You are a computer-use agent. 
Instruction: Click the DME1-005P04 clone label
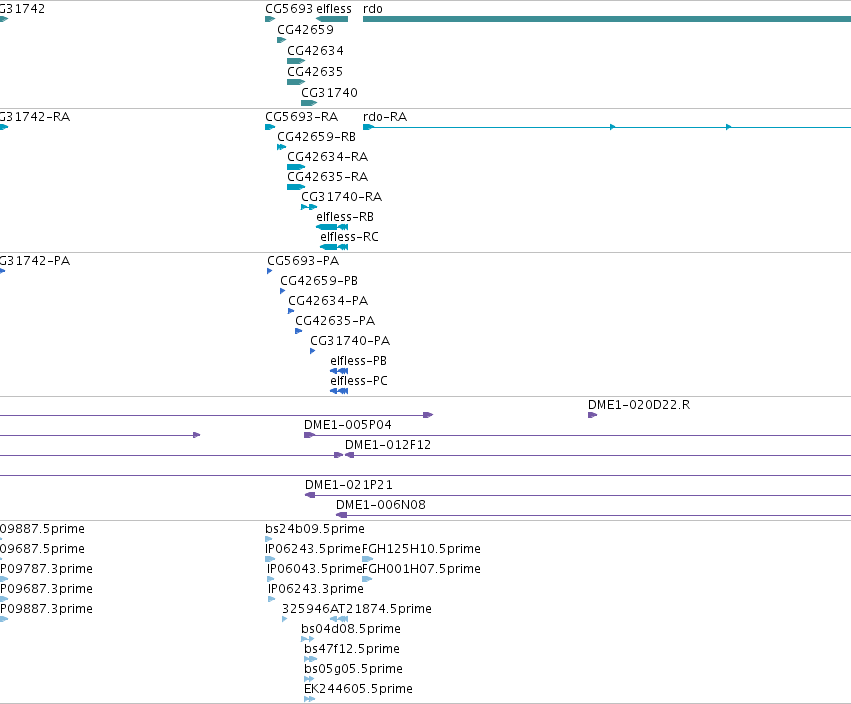pyautogui.click(x=347, y=425)
